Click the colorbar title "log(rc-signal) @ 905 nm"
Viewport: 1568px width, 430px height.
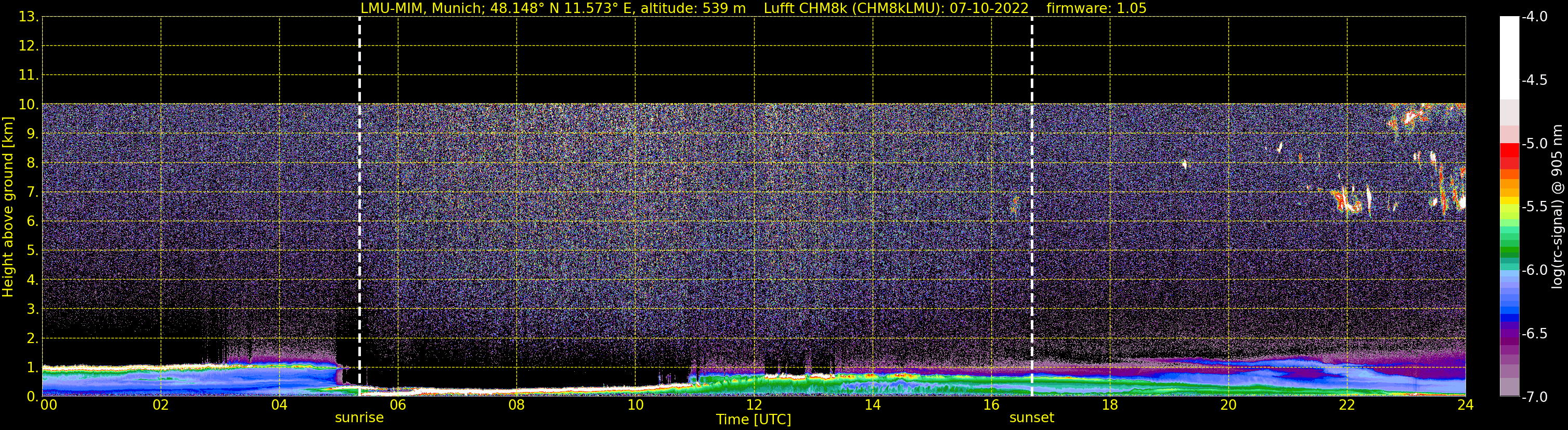point(1557,207)
